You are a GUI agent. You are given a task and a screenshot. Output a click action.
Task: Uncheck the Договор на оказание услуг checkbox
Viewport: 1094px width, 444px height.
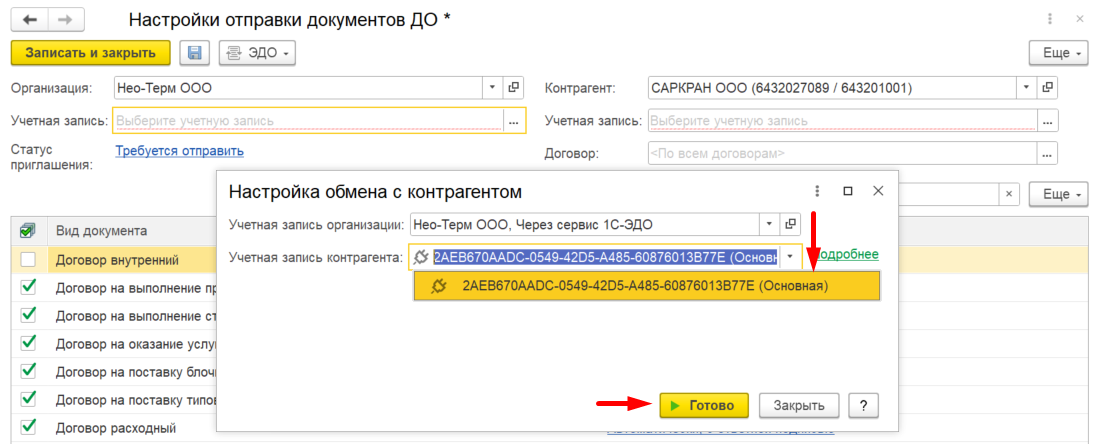pos(28,343)
